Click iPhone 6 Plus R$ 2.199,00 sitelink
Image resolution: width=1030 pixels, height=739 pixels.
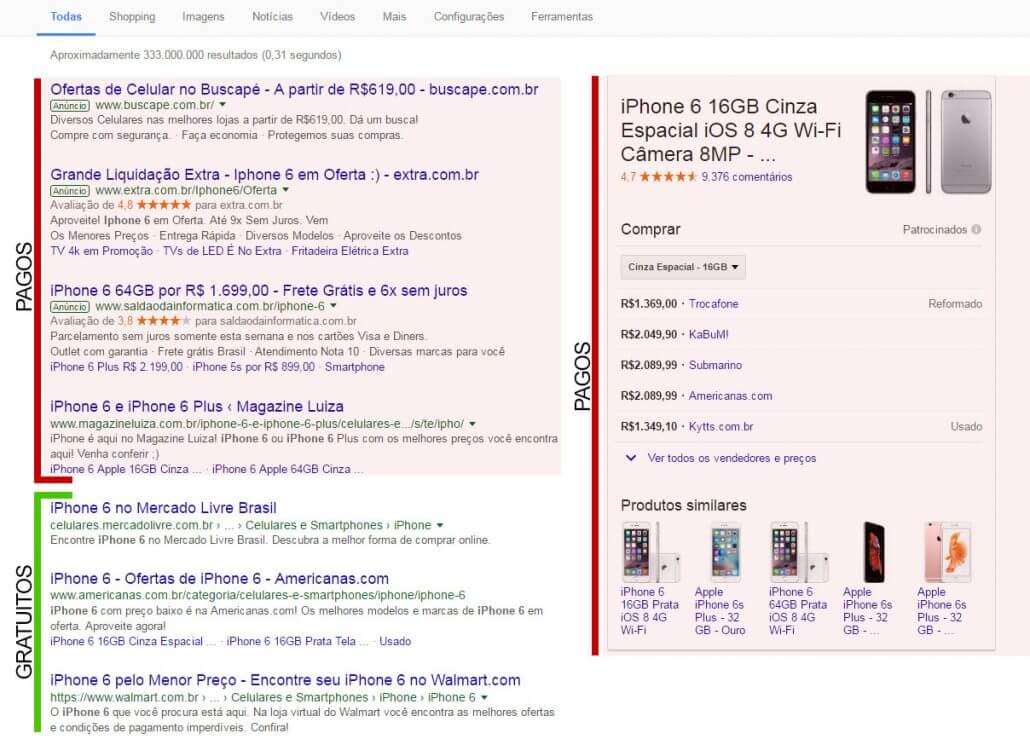click(116, 367)
